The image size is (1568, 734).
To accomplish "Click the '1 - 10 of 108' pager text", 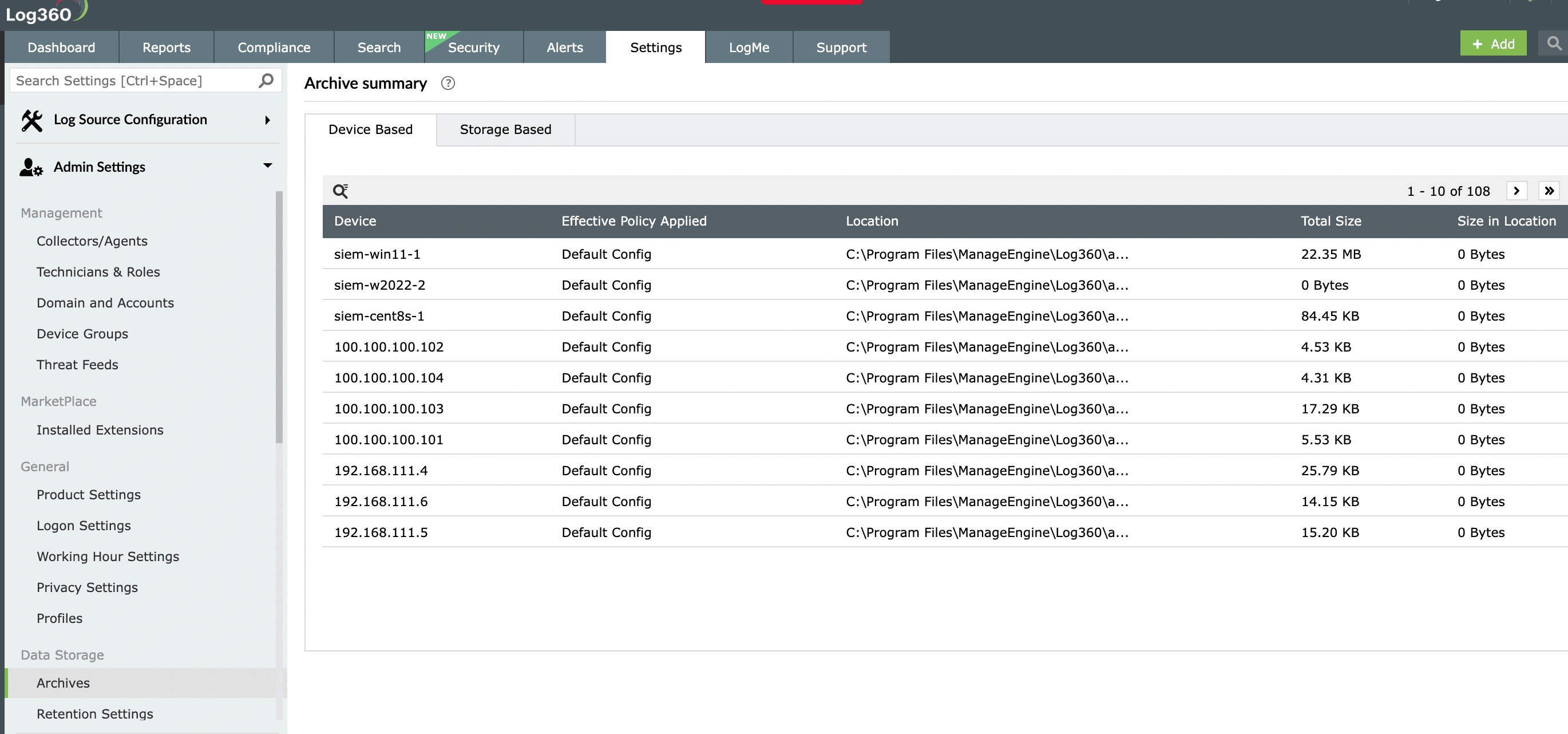I will click(x=1448, y=191).
